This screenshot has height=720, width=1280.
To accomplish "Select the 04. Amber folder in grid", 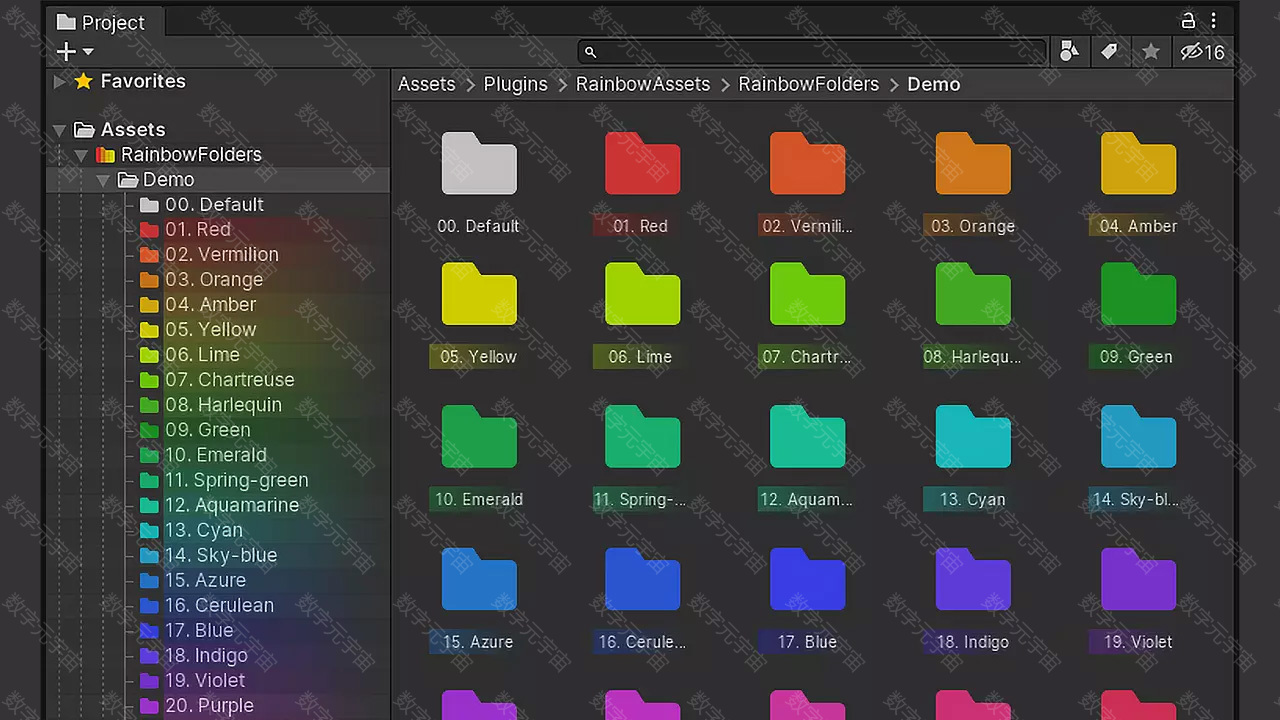I will pos(1138,164).
